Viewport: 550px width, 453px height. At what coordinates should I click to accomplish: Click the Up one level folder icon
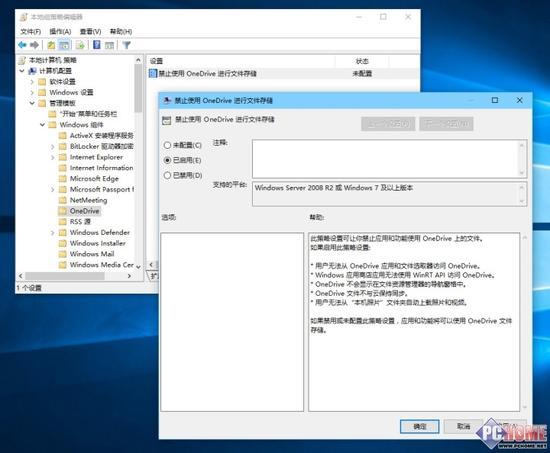click(51, 45)
